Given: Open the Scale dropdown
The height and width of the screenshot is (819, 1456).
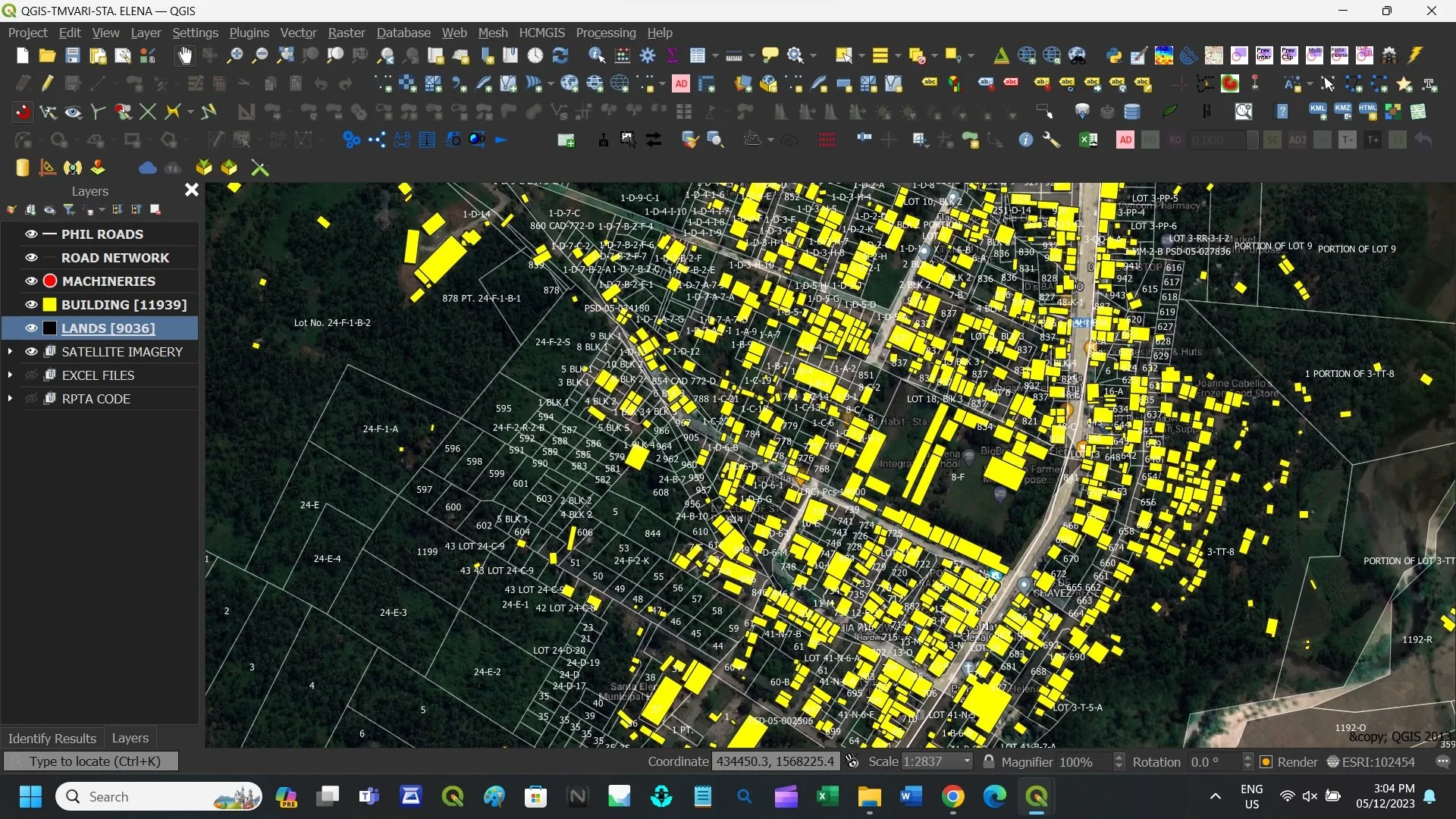Looking at the screenshot, I should (966, 762).
